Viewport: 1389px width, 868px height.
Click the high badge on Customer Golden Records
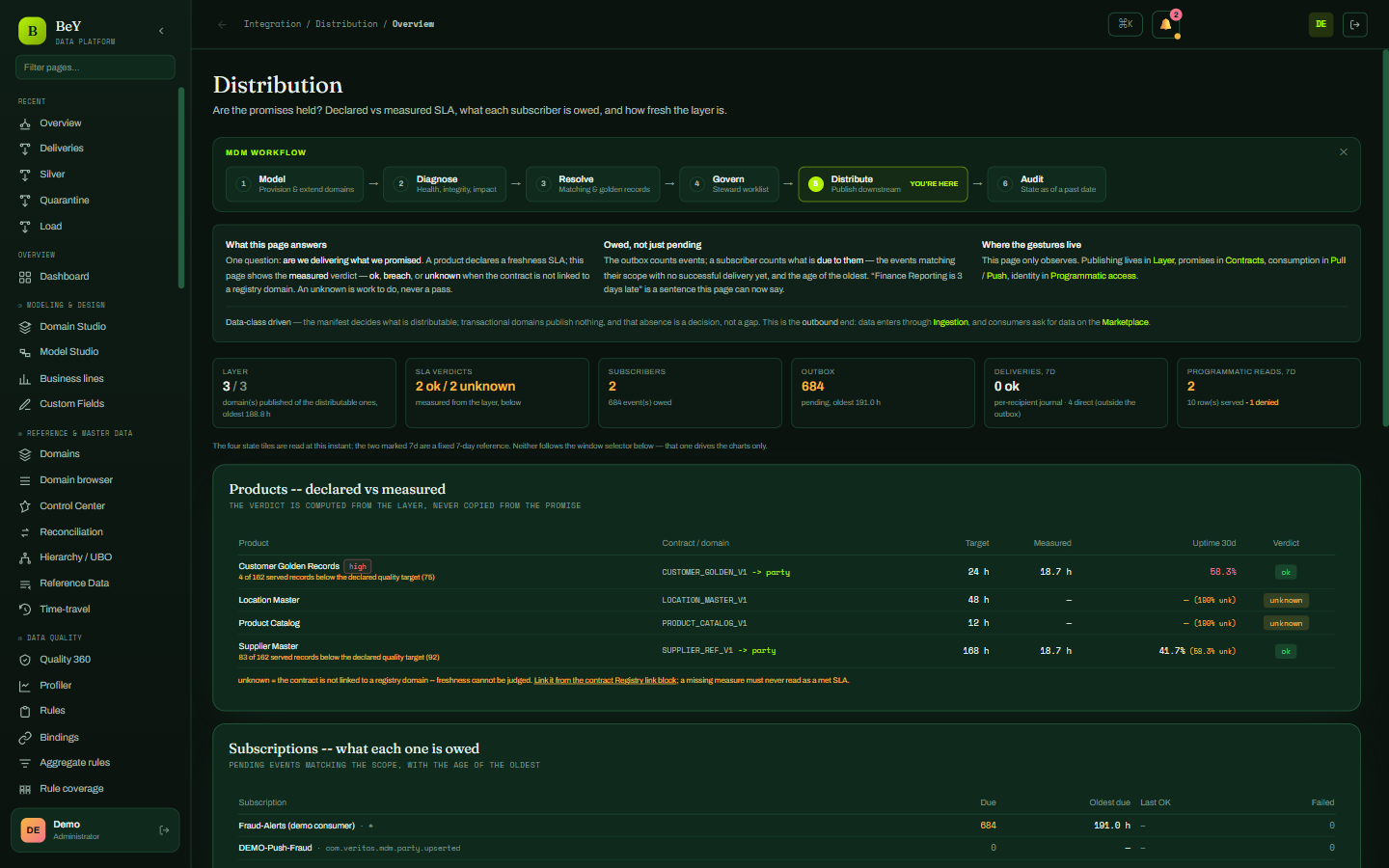[358, 566]
